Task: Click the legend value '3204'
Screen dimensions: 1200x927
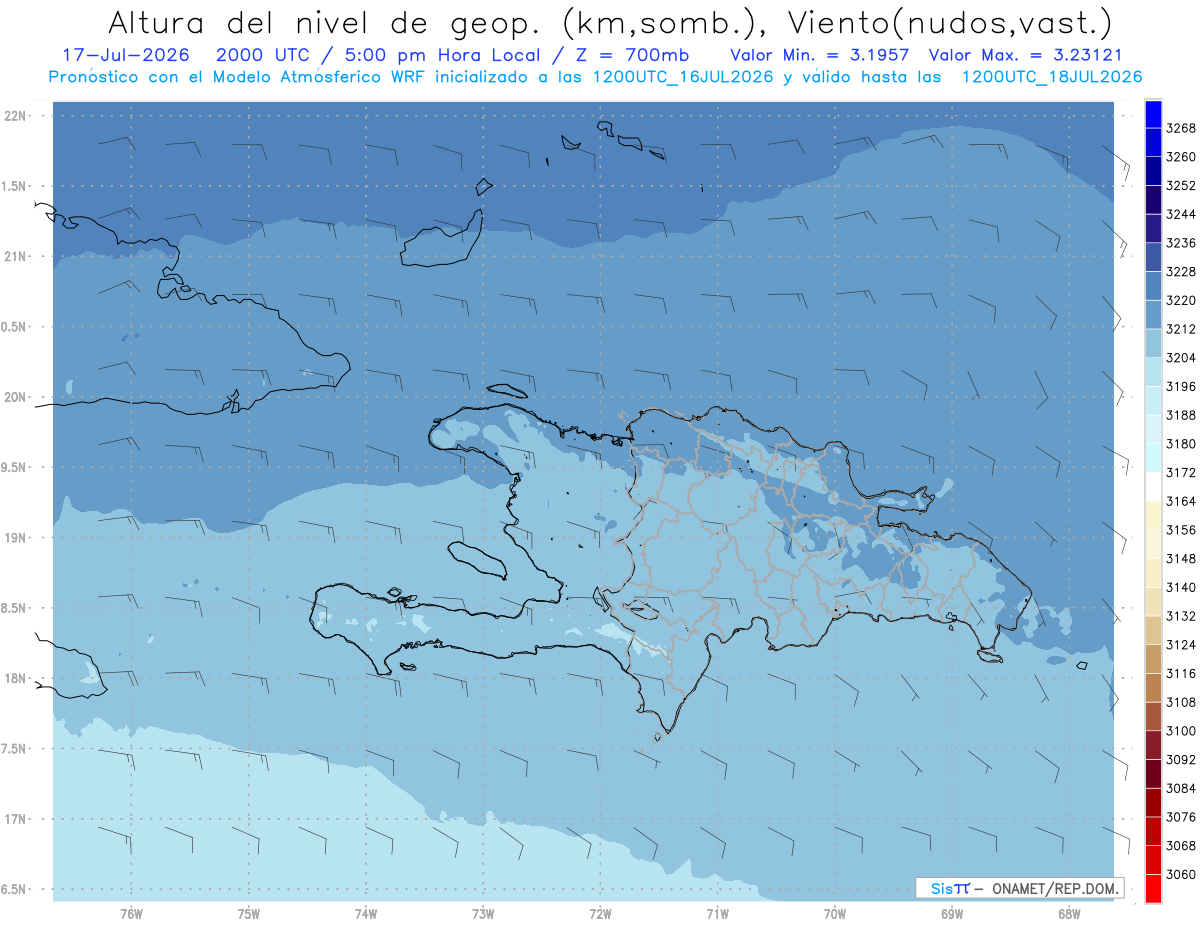Action: [1180, 358]
